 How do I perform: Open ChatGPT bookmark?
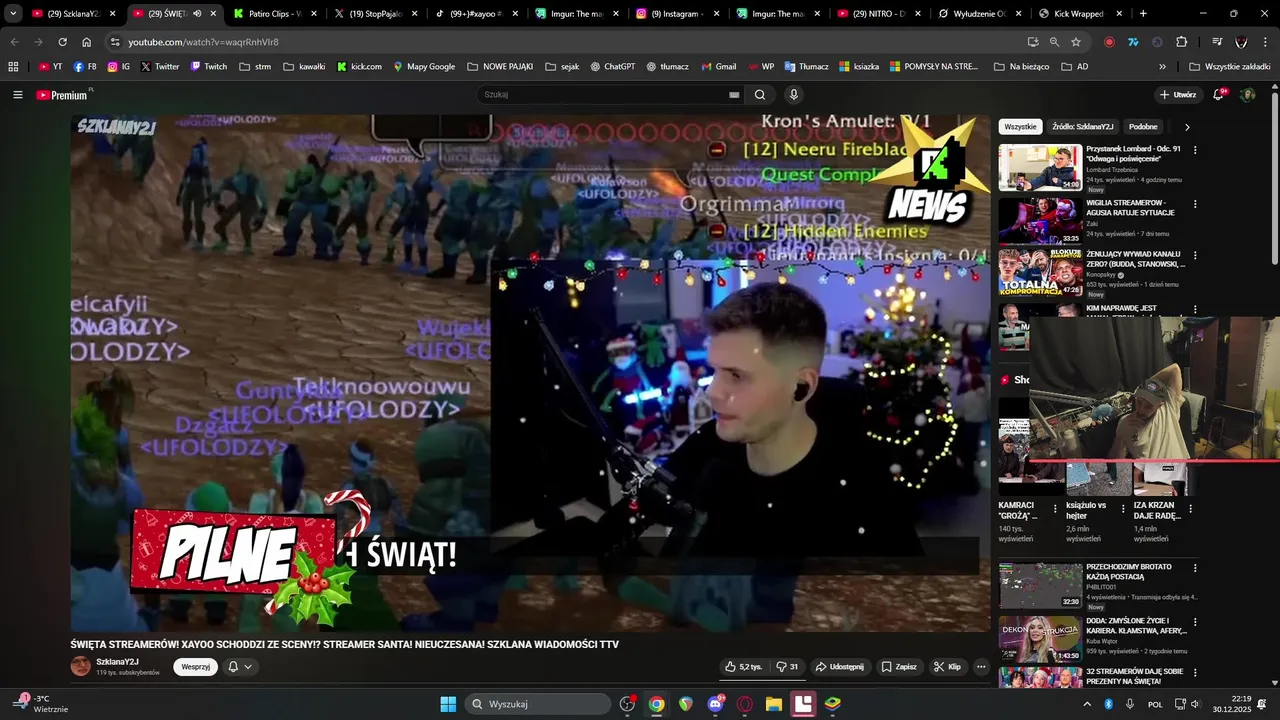pyautogui.click(x=613, y=67)
